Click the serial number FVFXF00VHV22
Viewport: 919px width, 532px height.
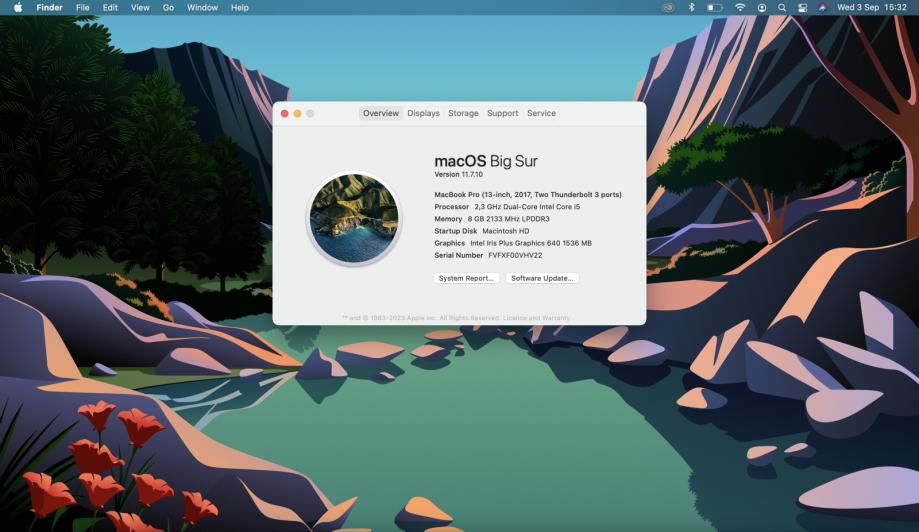click(x=515, y=255)
